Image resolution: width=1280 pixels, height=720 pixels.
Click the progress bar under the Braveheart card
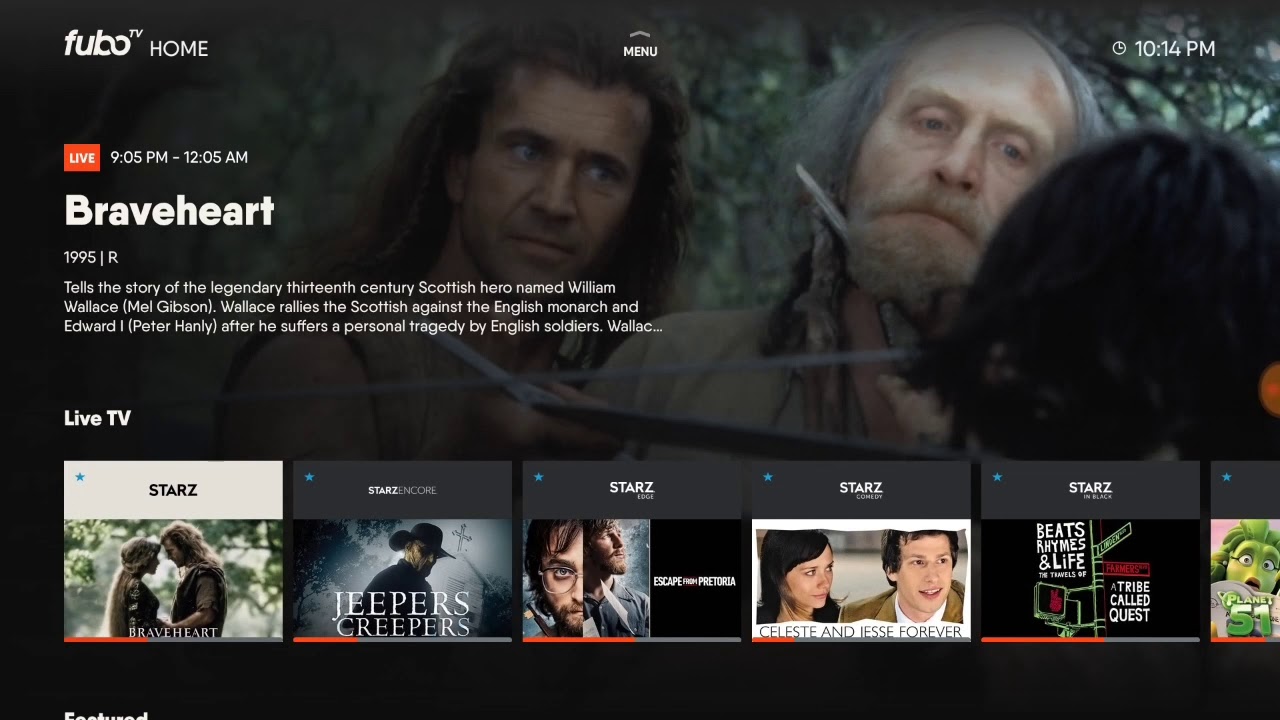pyautogui.click(x=173, y=639)
